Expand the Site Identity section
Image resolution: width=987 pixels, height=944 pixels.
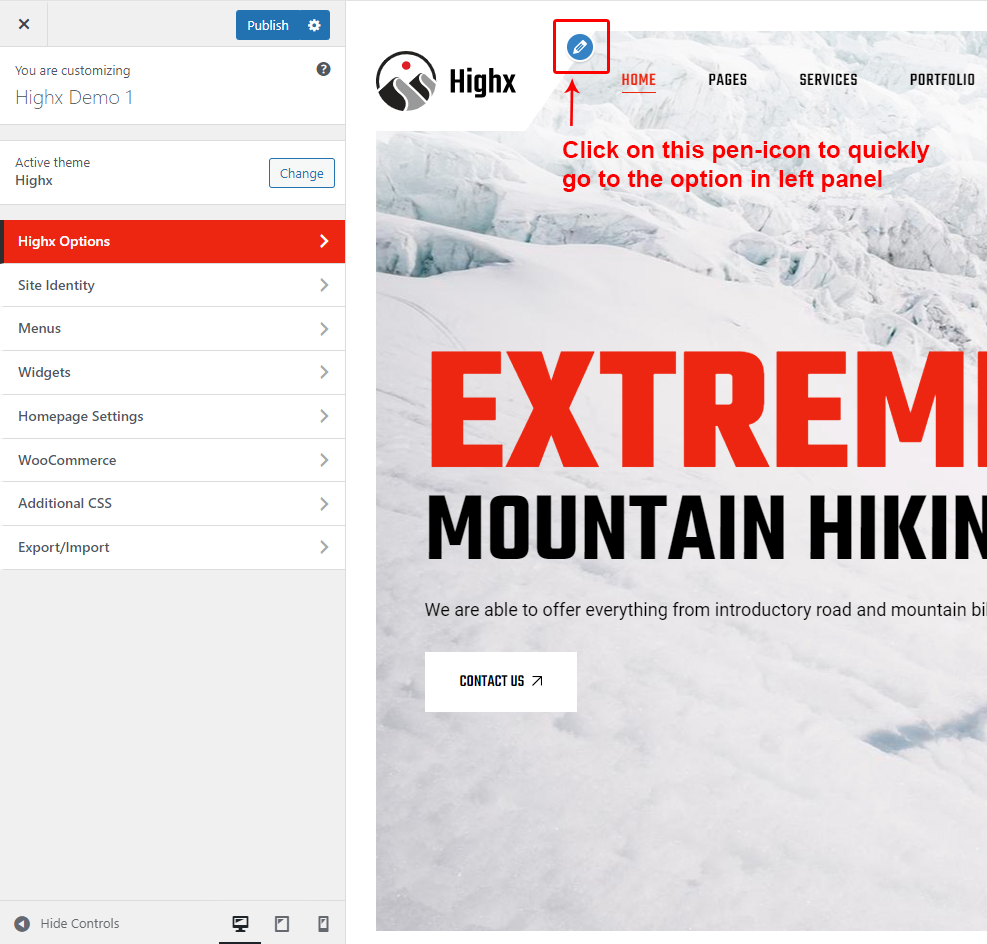click(x=173, y=285)
